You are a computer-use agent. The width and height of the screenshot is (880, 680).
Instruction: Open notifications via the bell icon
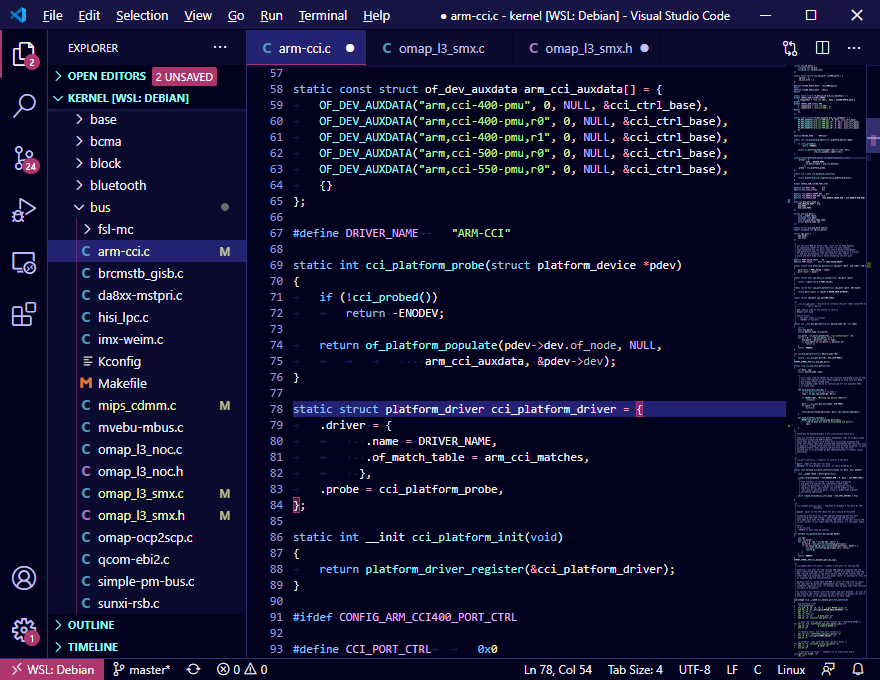pos(858,669)
